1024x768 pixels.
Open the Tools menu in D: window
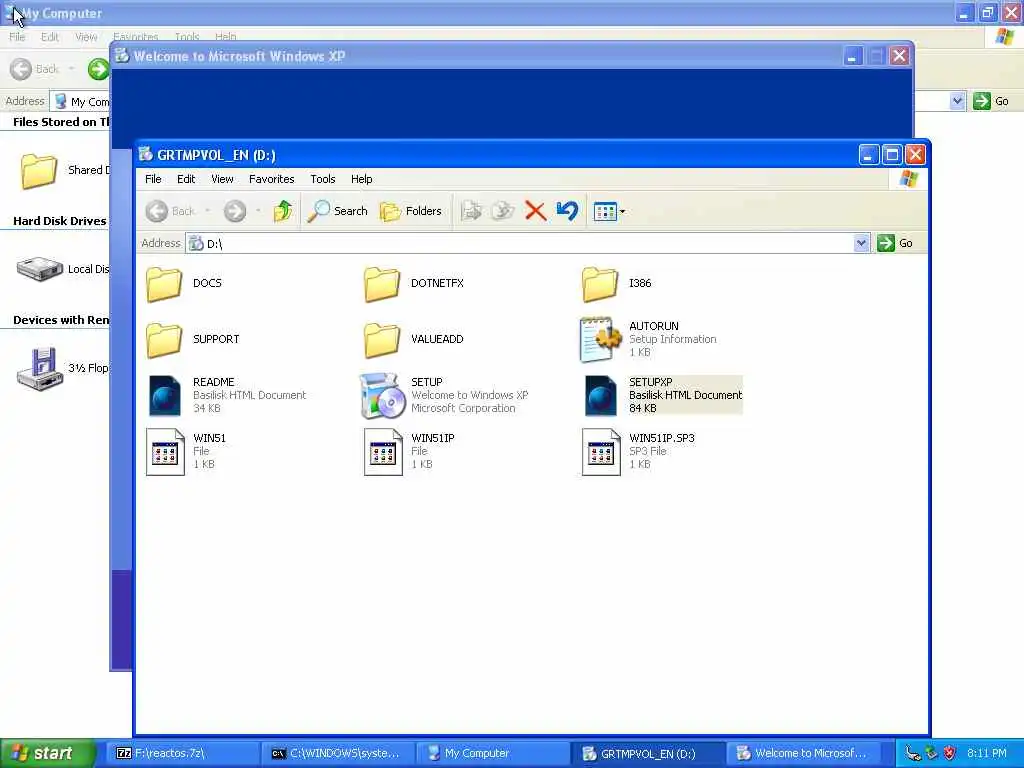(x=323, y=179)
